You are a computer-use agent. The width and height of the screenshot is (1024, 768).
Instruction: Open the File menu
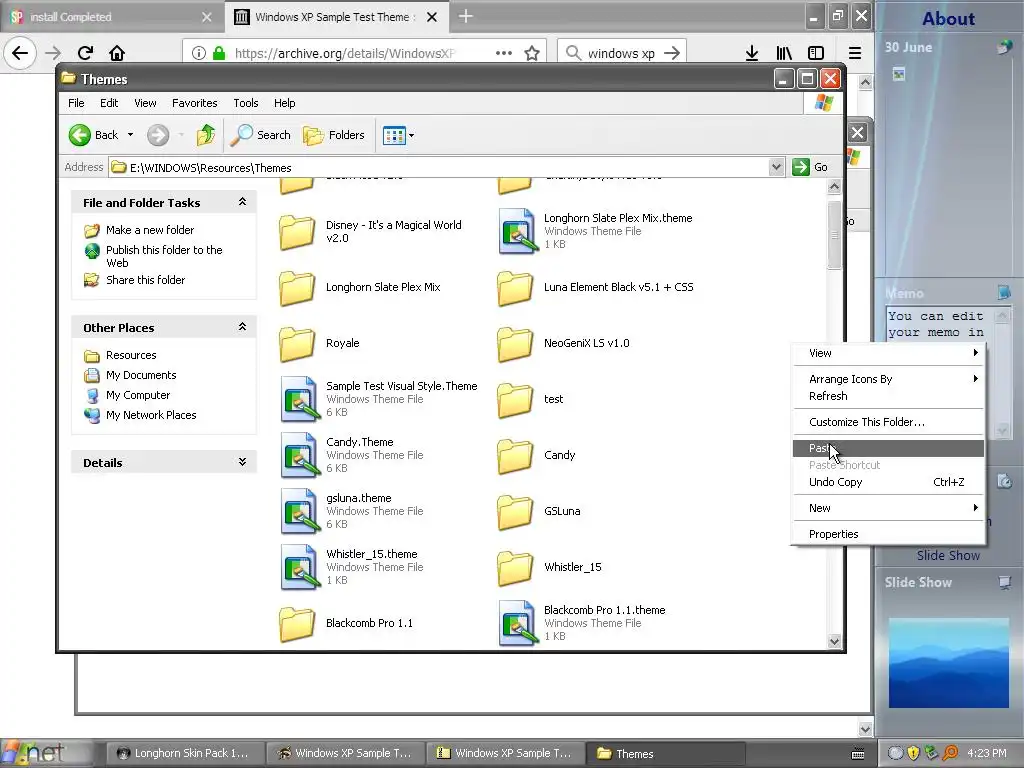pos(76,103)
